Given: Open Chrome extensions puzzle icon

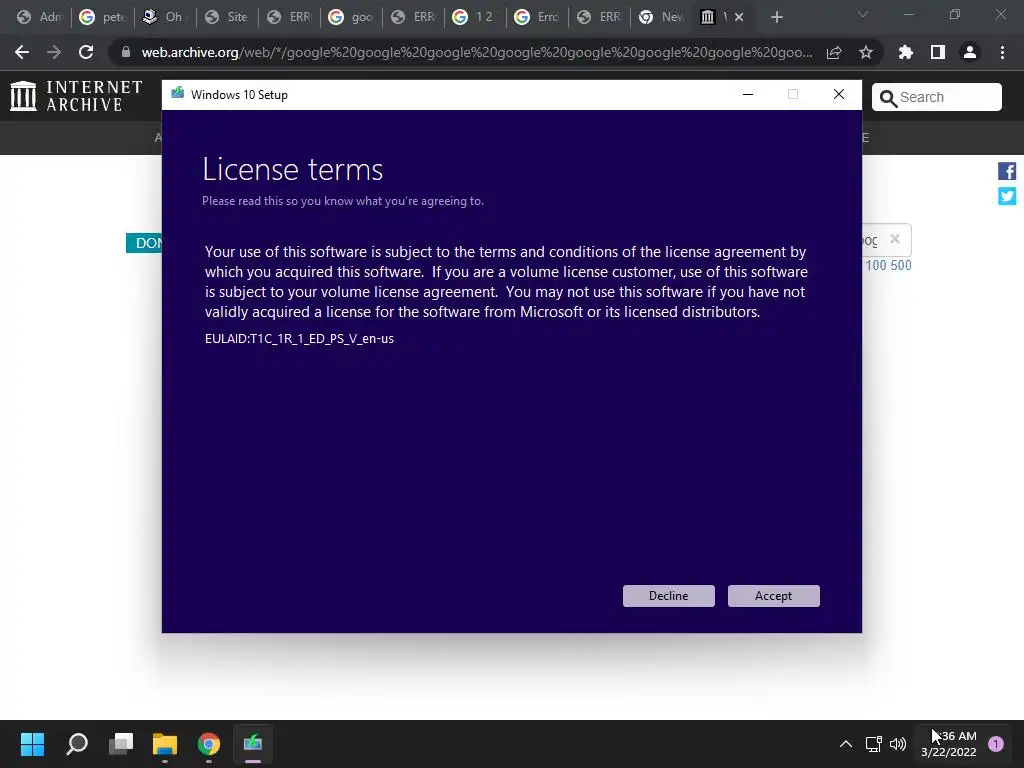Looking at the screenshot, I should [x=905, y=52].
